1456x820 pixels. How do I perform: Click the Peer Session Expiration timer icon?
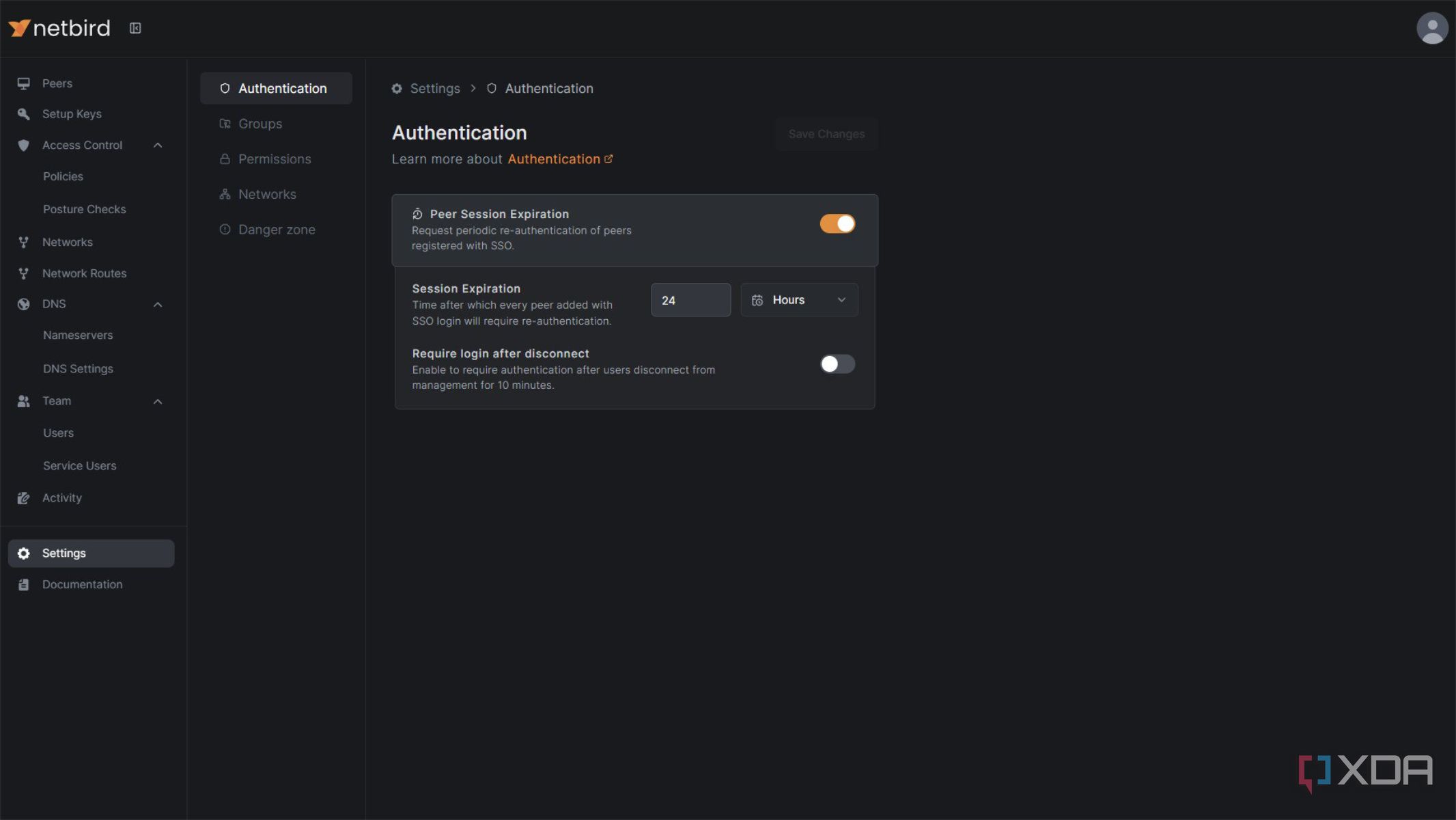(417, 214)
